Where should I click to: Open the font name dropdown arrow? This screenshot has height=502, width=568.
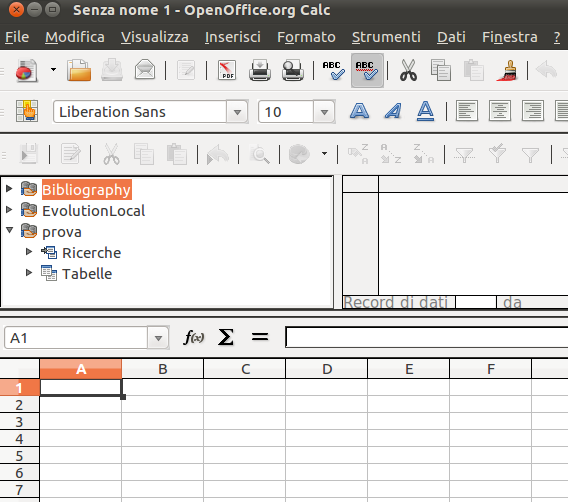point(237,112)
